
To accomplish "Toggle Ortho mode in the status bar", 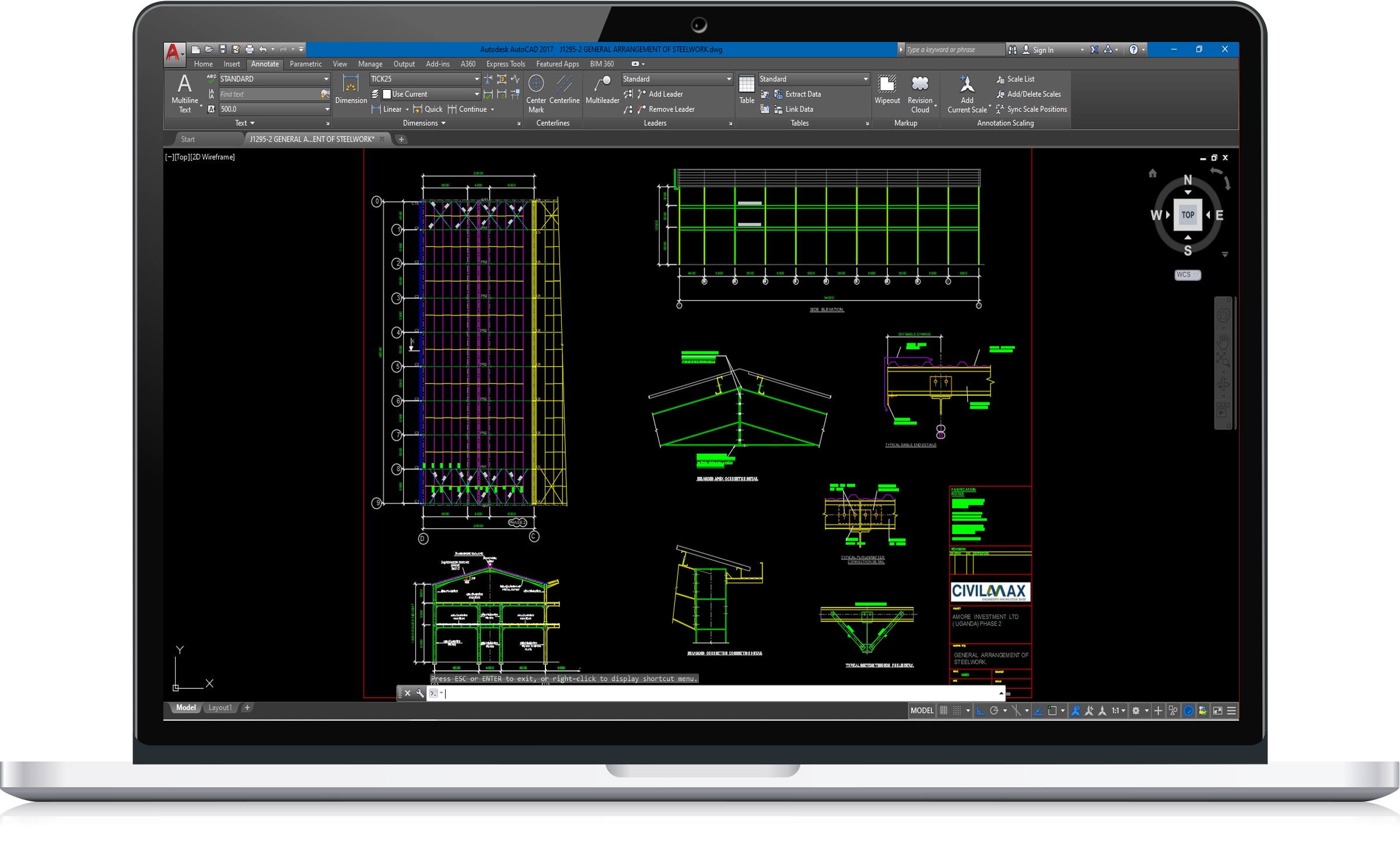I will pyautogui.click(x=981, y=710).
